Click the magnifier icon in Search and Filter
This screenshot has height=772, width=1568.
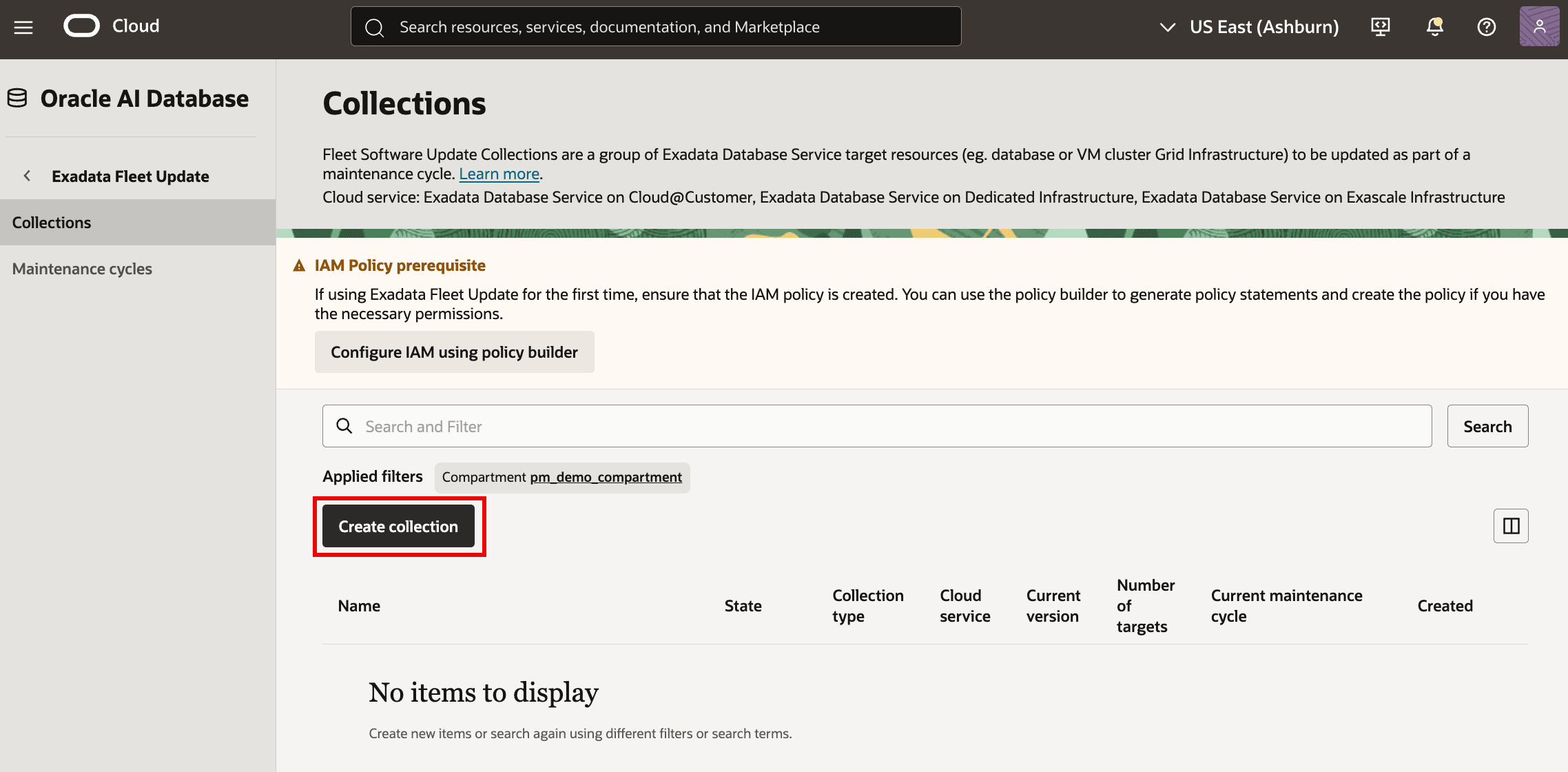[344, 426]
